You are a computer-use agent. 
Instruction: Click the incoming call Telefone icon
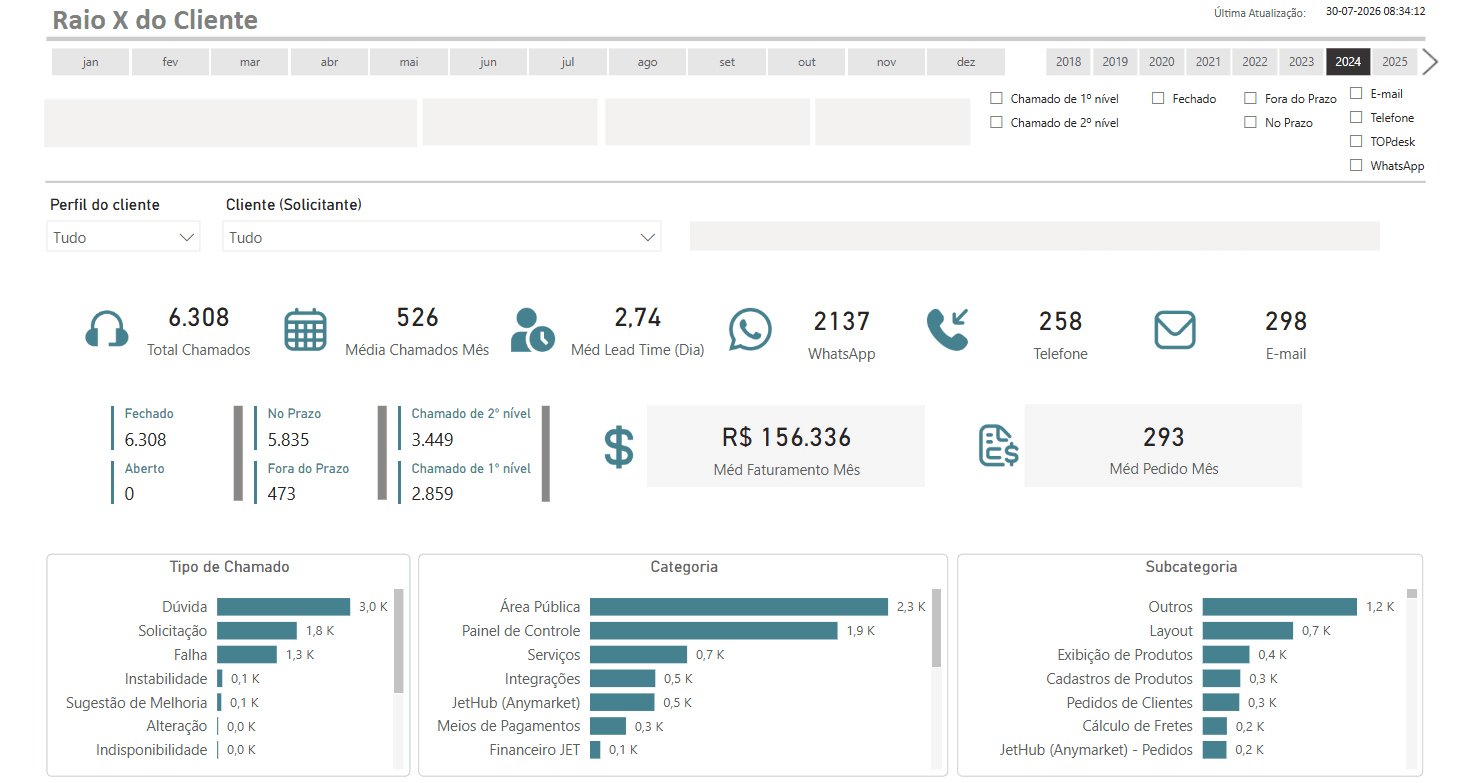[948, 329]
